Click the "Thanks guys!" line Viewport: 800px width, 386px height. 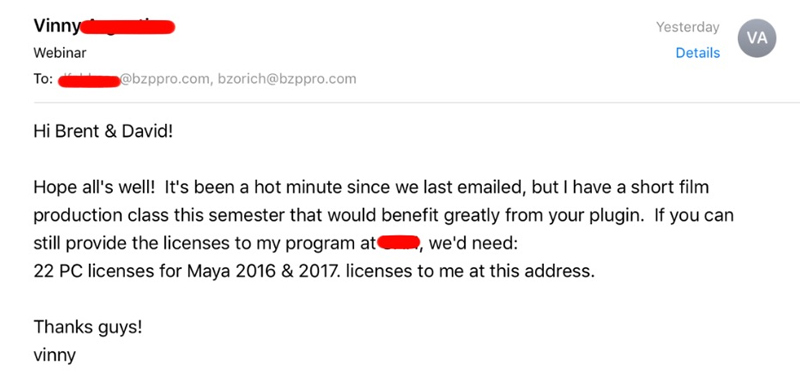tap(88, 326)
